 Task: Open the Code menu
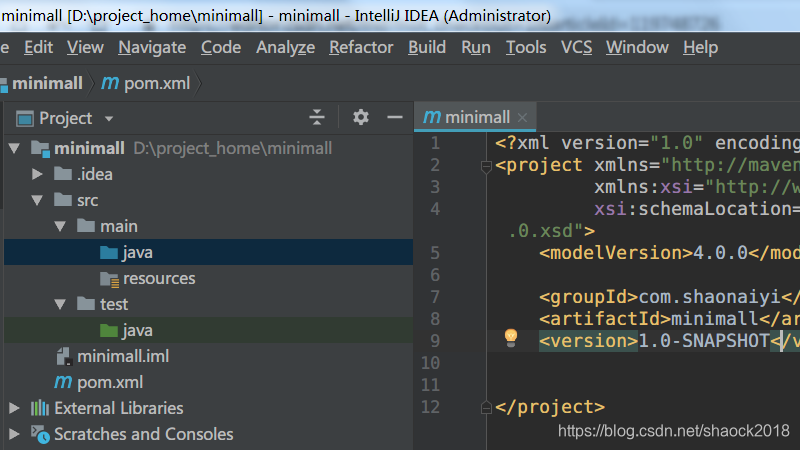221,47
